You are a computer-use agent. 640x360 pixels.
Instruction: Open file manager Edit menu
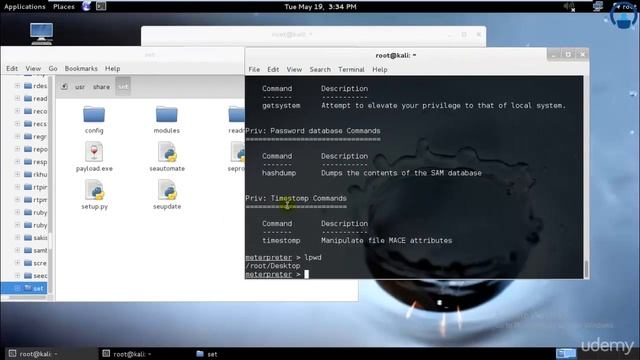[x=12, y=69]
